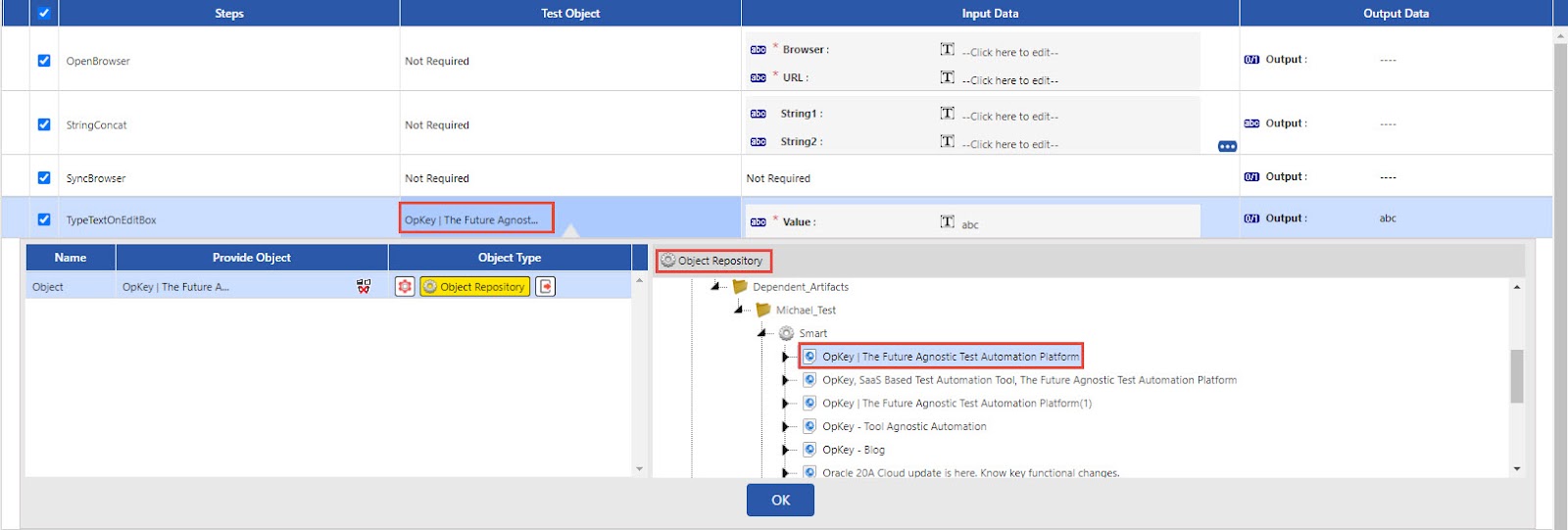Click the abc type icon beside URL
Screen dimensions: 1568x530
tap(758, 77)
